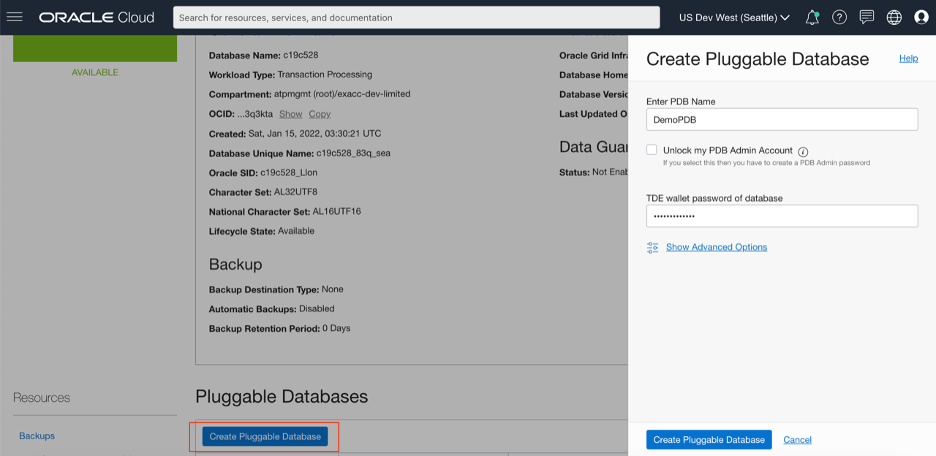Screen dimensions: 936x456
Task: Select the Database Name value c19c528
Action: (301, 55)
